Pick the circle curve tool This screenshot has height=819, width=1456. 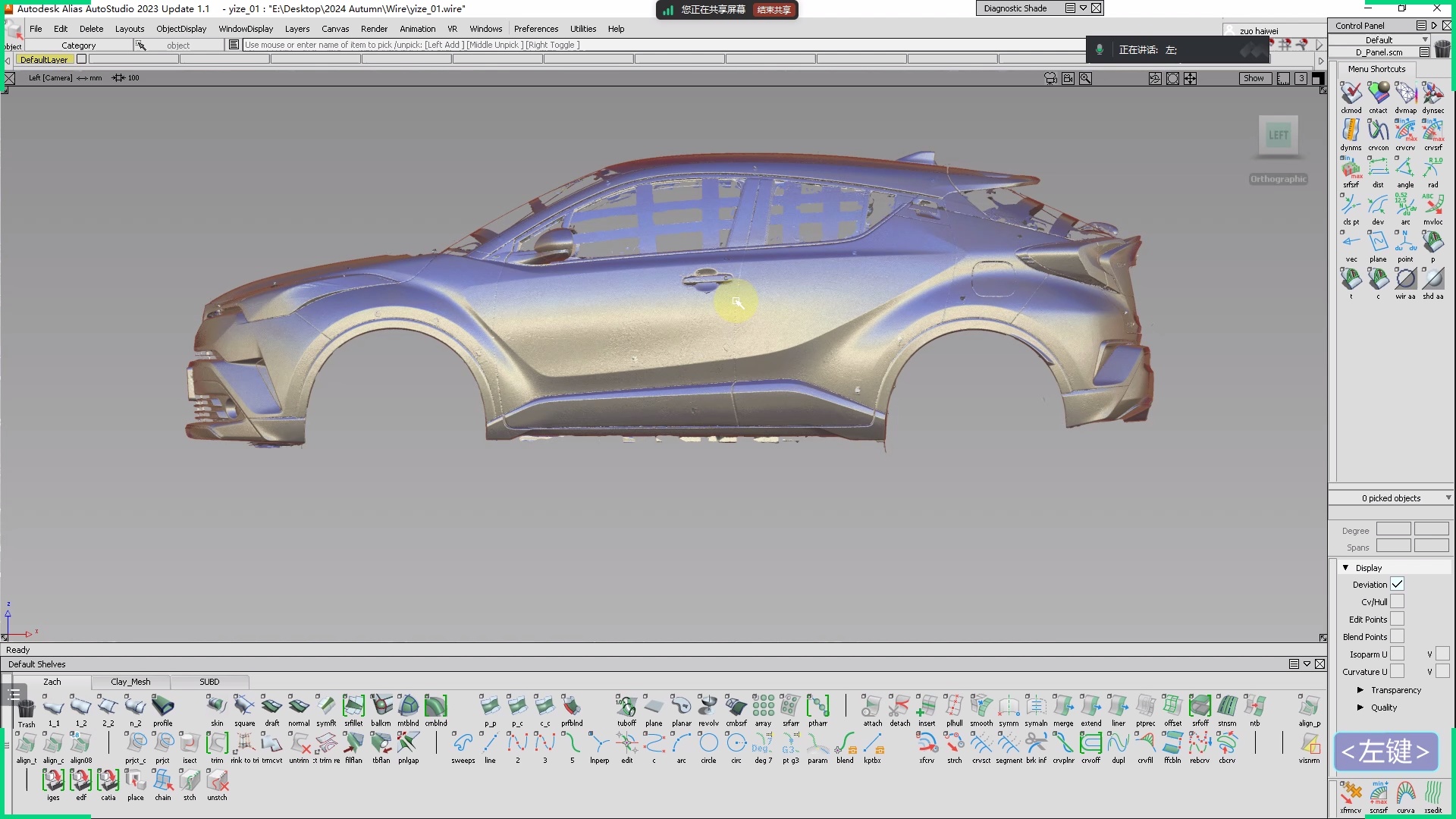click(708, 744)
